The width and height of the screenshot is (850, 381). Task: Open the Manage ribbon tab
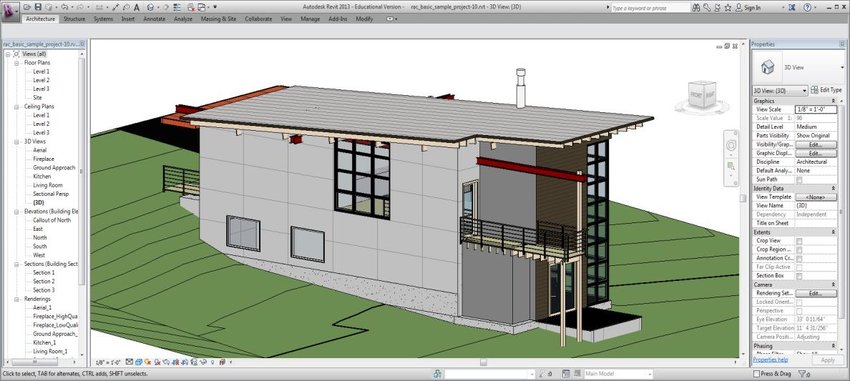310,19
